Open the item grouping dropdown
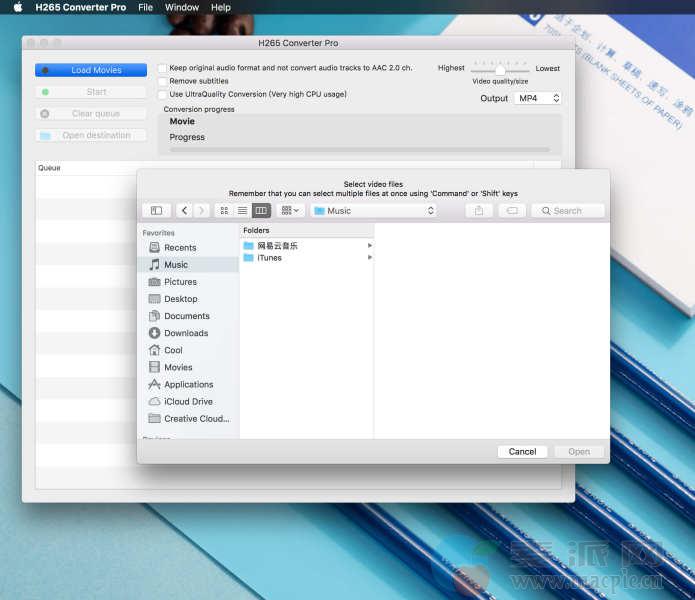Screen dimensions: 695x600 (291, 211)
